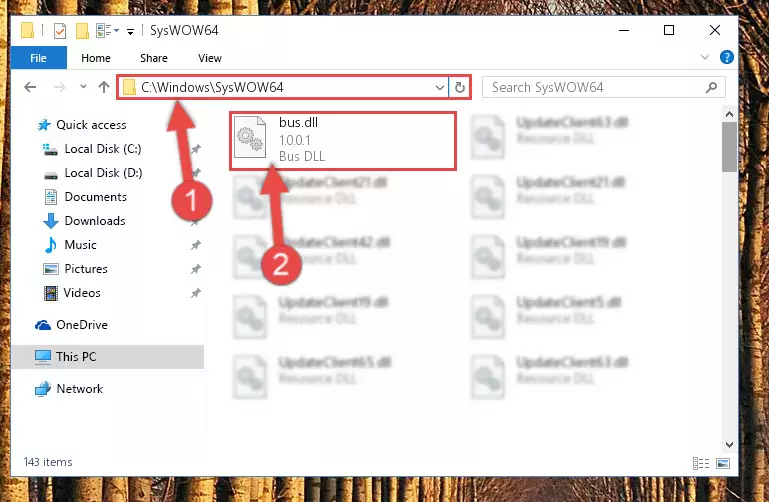This screenshot has height=502, width=769.
Task: Click the Music note icon
Action: coord(51,245)
